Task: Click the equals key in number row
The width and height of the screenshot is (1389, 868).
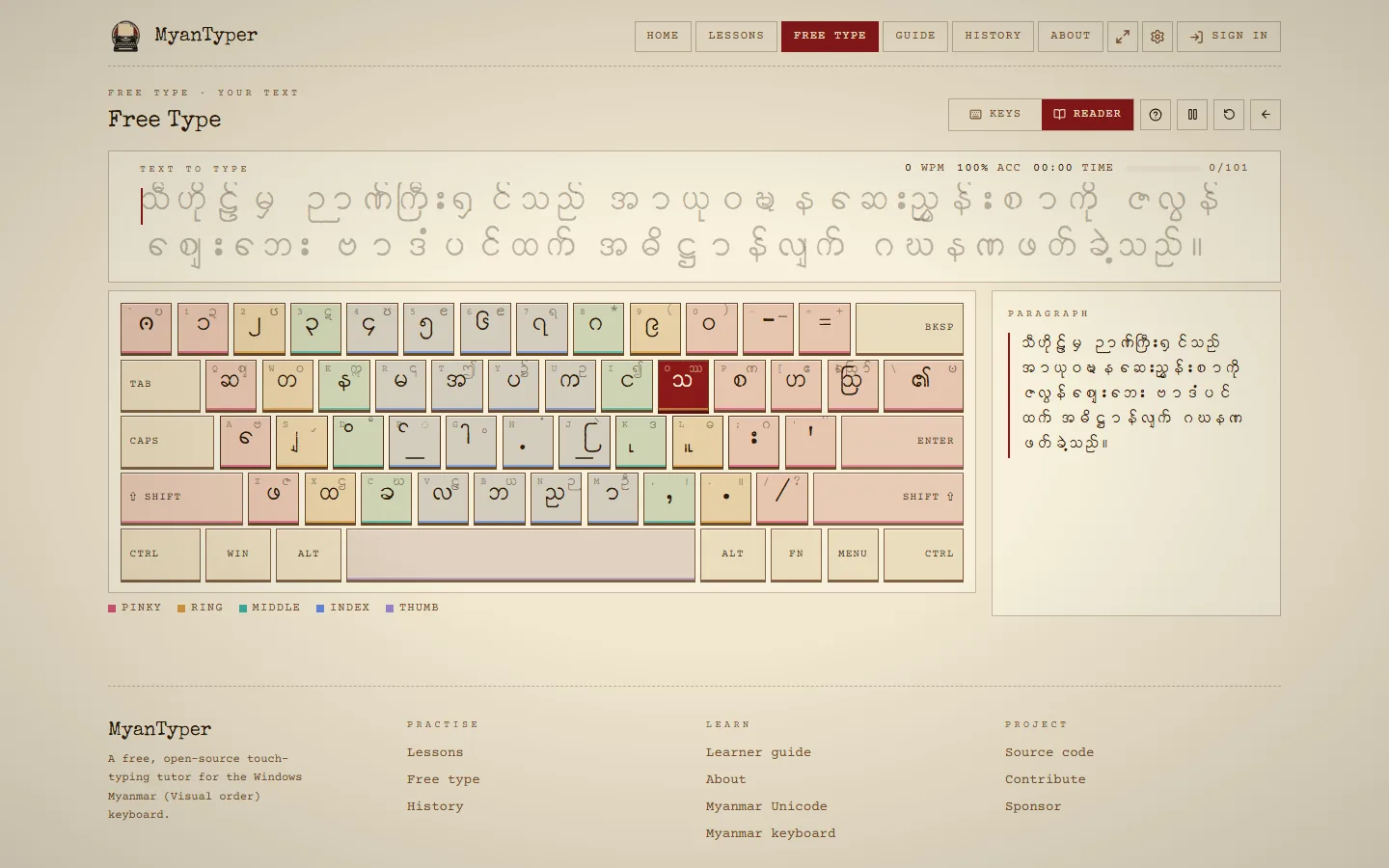Action: tap(825, 329)
